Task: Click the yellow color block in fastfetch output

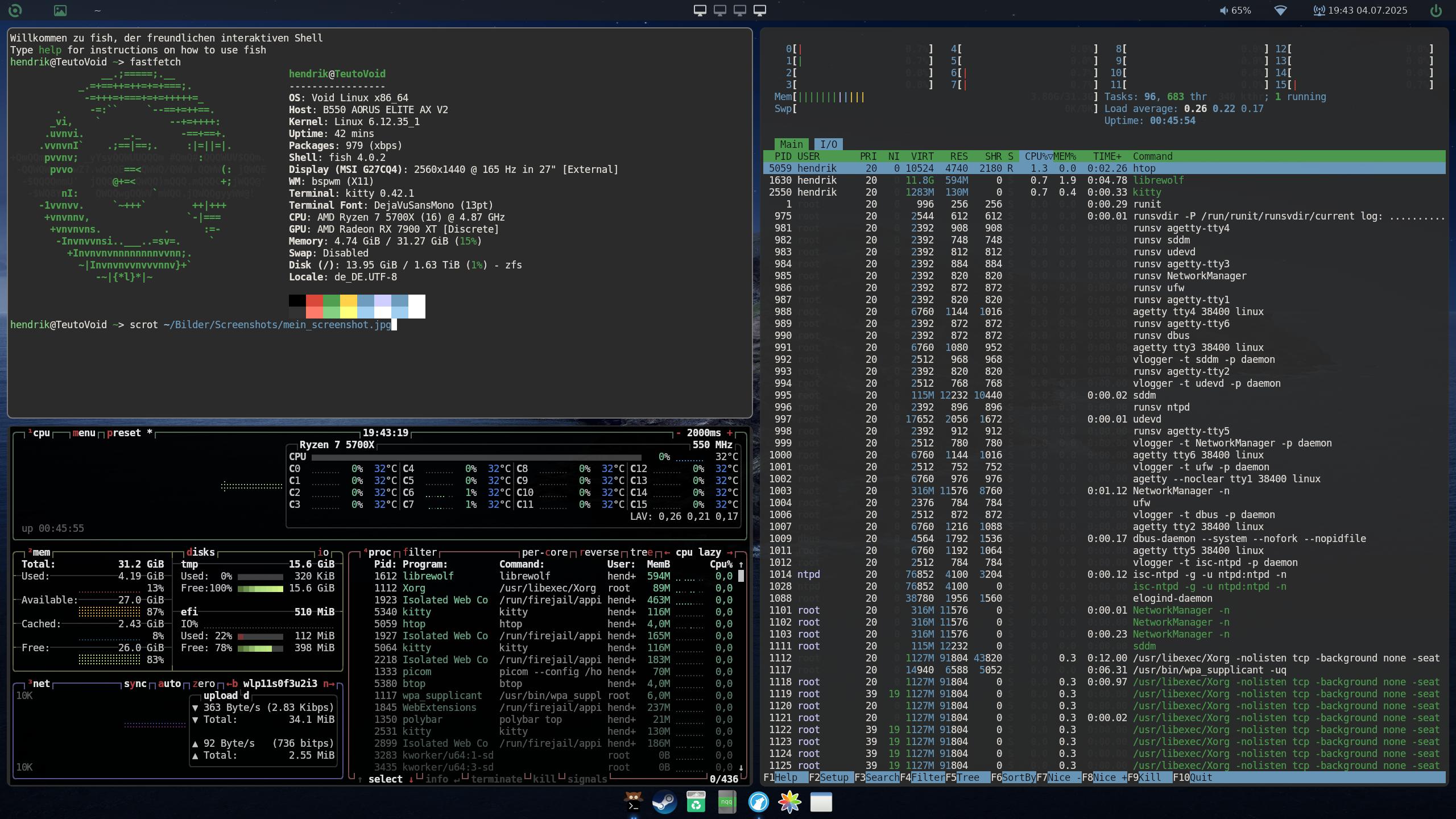Action: click(349, 301)
